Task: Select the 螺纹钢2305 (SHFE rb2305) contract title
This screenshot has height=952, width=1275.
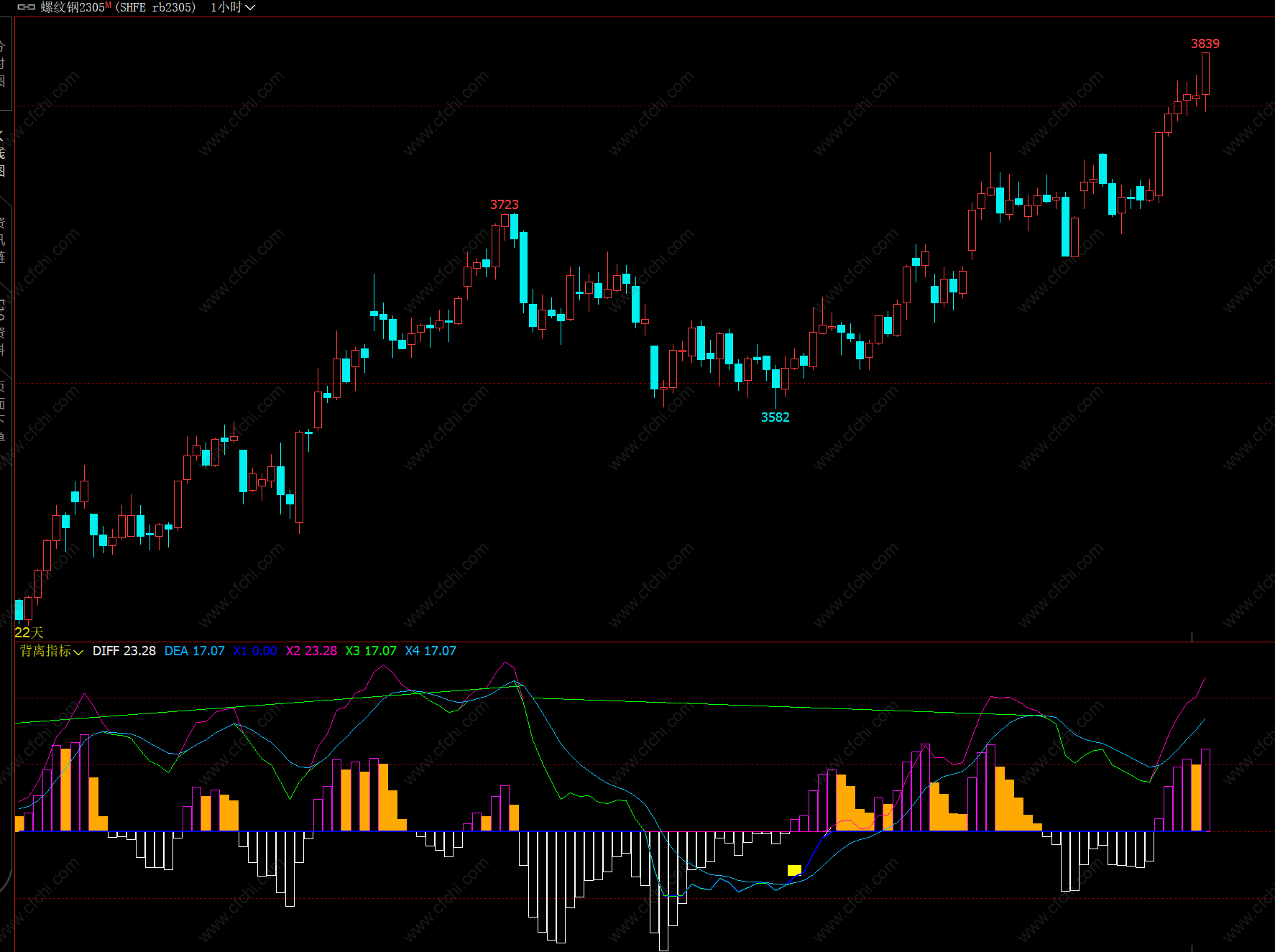Action: pos(118,7)
